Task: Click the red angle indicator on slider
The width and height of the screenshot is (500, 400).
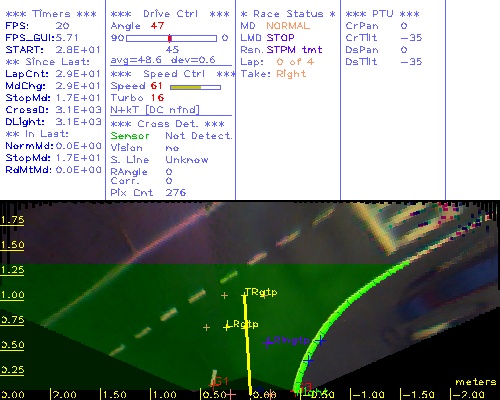Action: point(170,38)
